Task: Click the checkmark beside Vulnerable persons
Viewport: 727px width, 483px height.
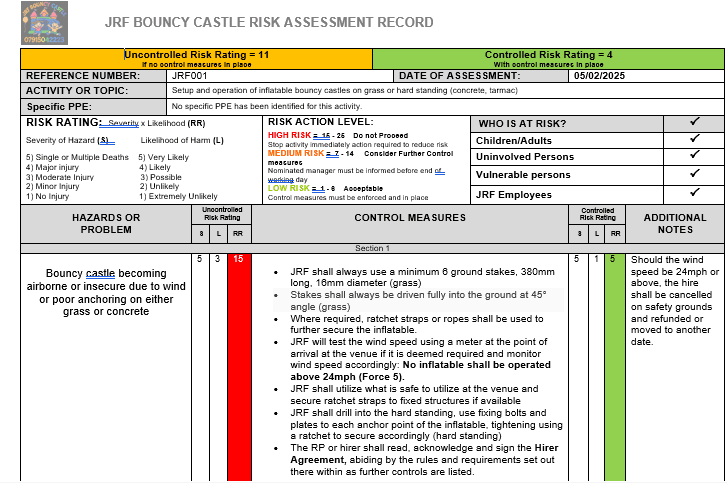Action: [694, 175]
